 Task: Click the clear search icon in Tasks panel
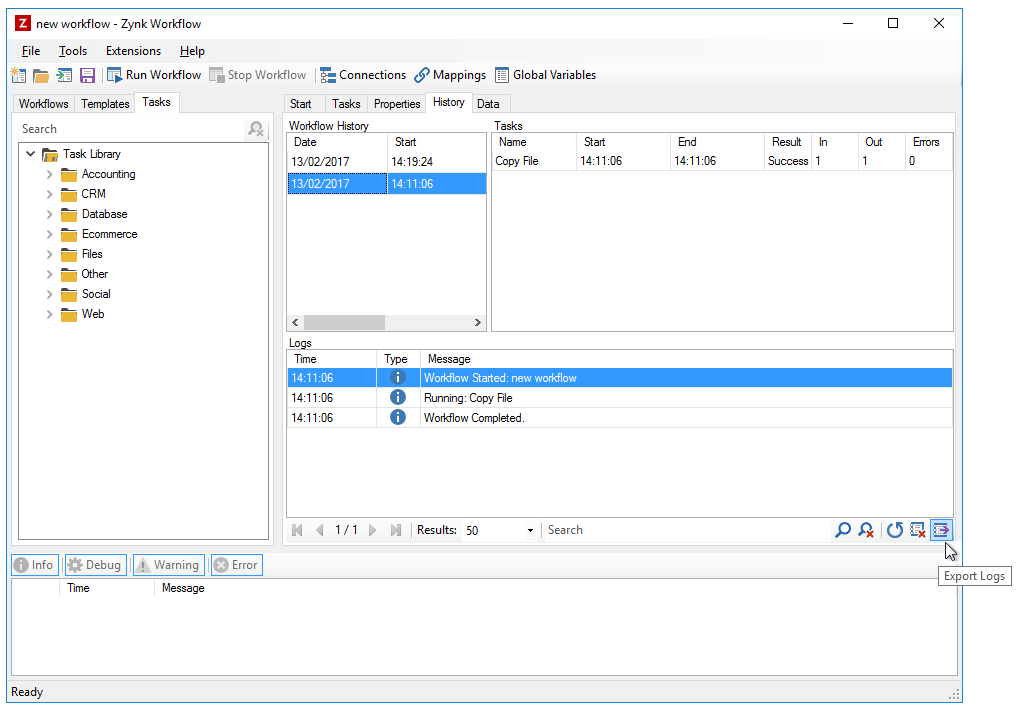click(x=256, y=129)
